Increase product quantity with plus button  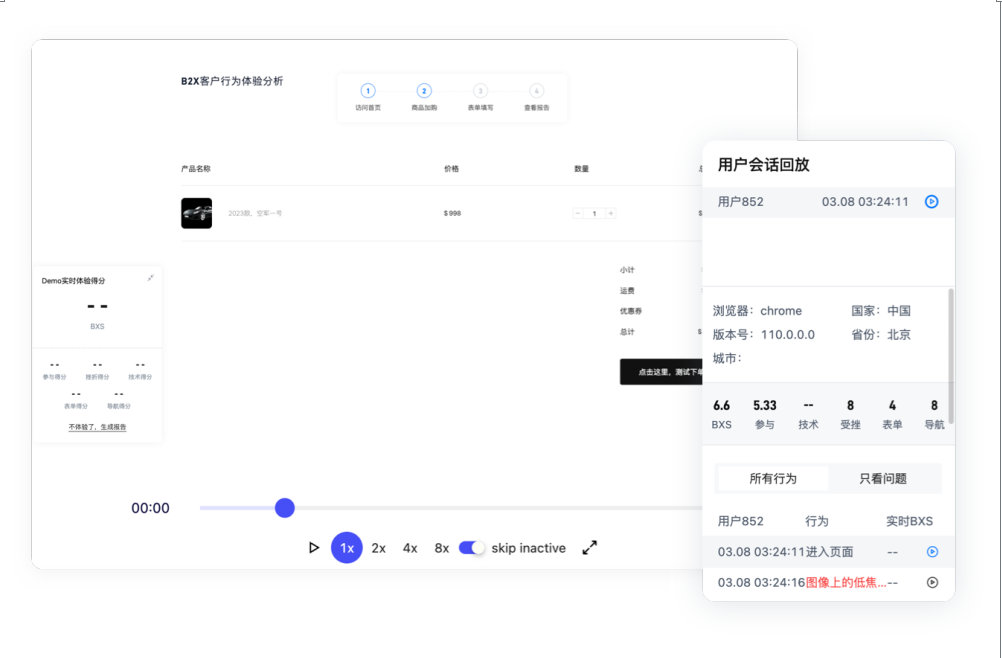click(x=610, y=213)
